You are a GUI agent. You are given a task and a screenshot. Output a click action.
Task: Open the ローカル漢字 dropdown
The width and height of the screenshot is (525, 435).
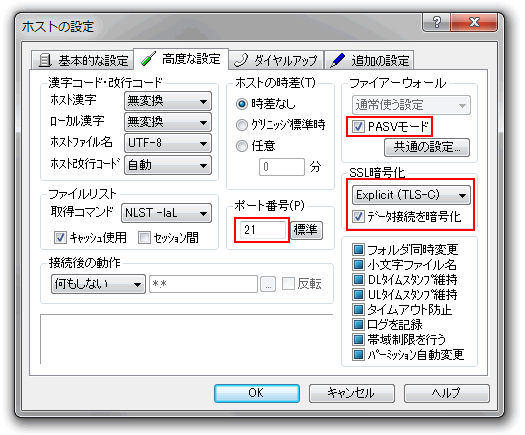pyautogui.click(x=168, y=122)
